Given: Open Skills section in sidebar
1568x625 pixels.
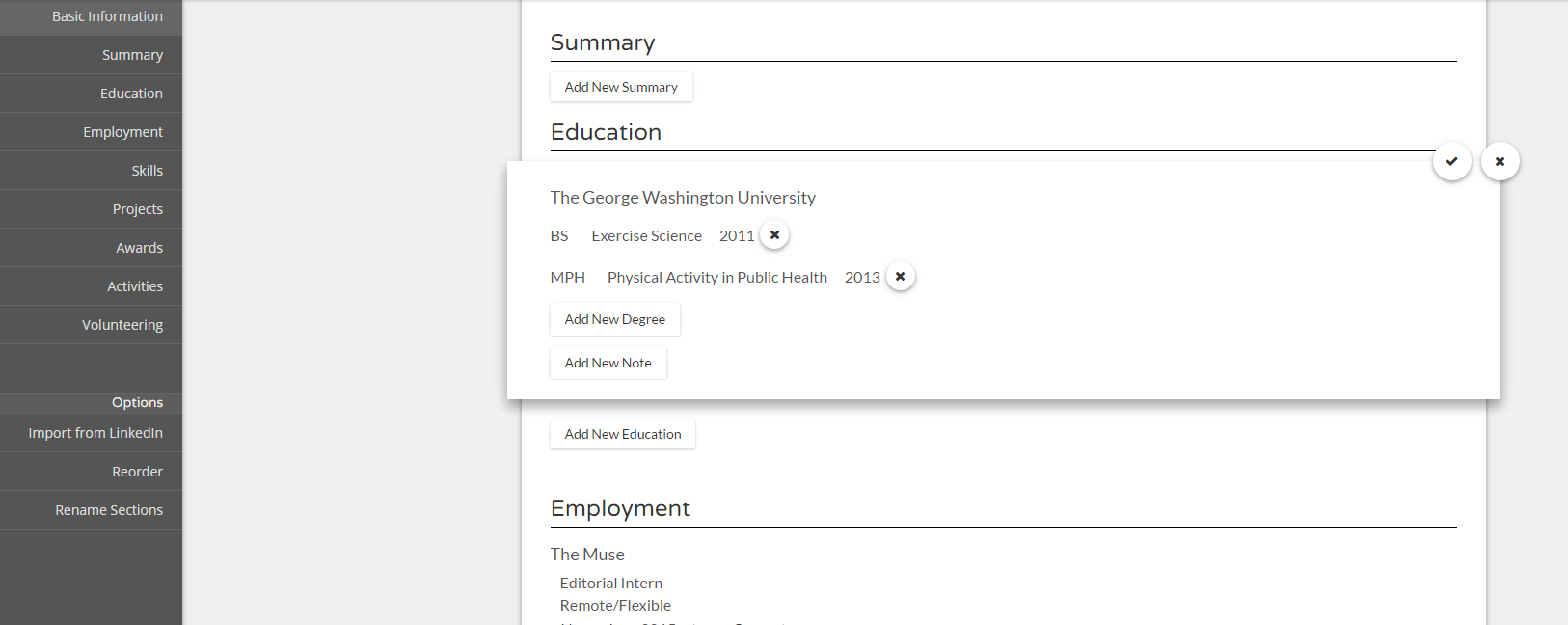Looking at the screenshot, I should tap(91, 171).
